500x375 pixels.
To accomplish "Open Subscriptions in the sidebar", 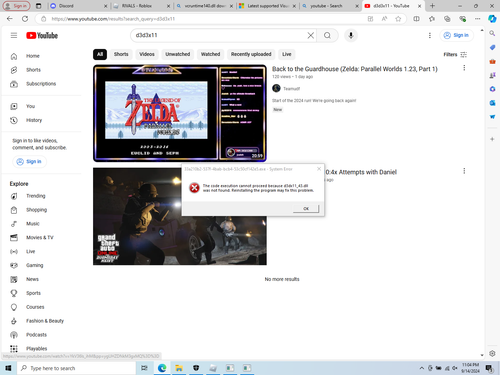I will pyautogui.click(x=41, y=84).
